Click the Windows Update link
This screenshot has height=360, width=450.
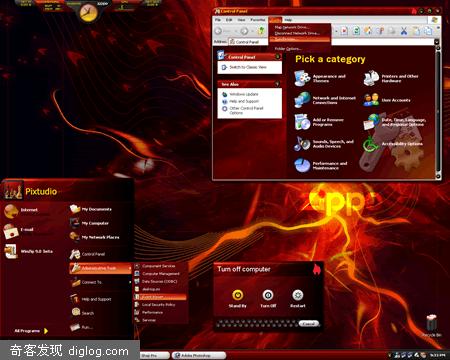click(x=244, y=94)
